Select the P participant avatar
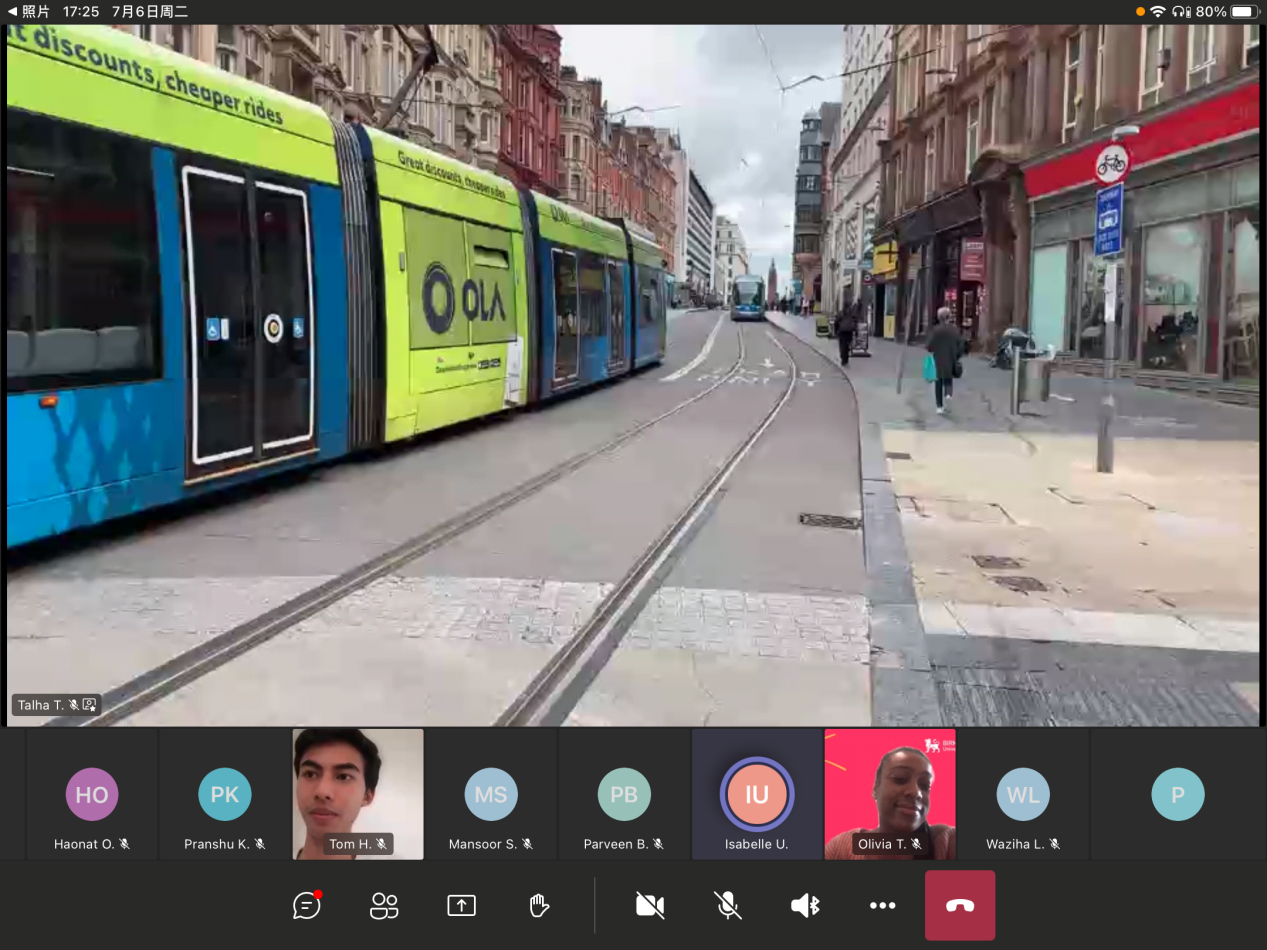 [1178, 795]
